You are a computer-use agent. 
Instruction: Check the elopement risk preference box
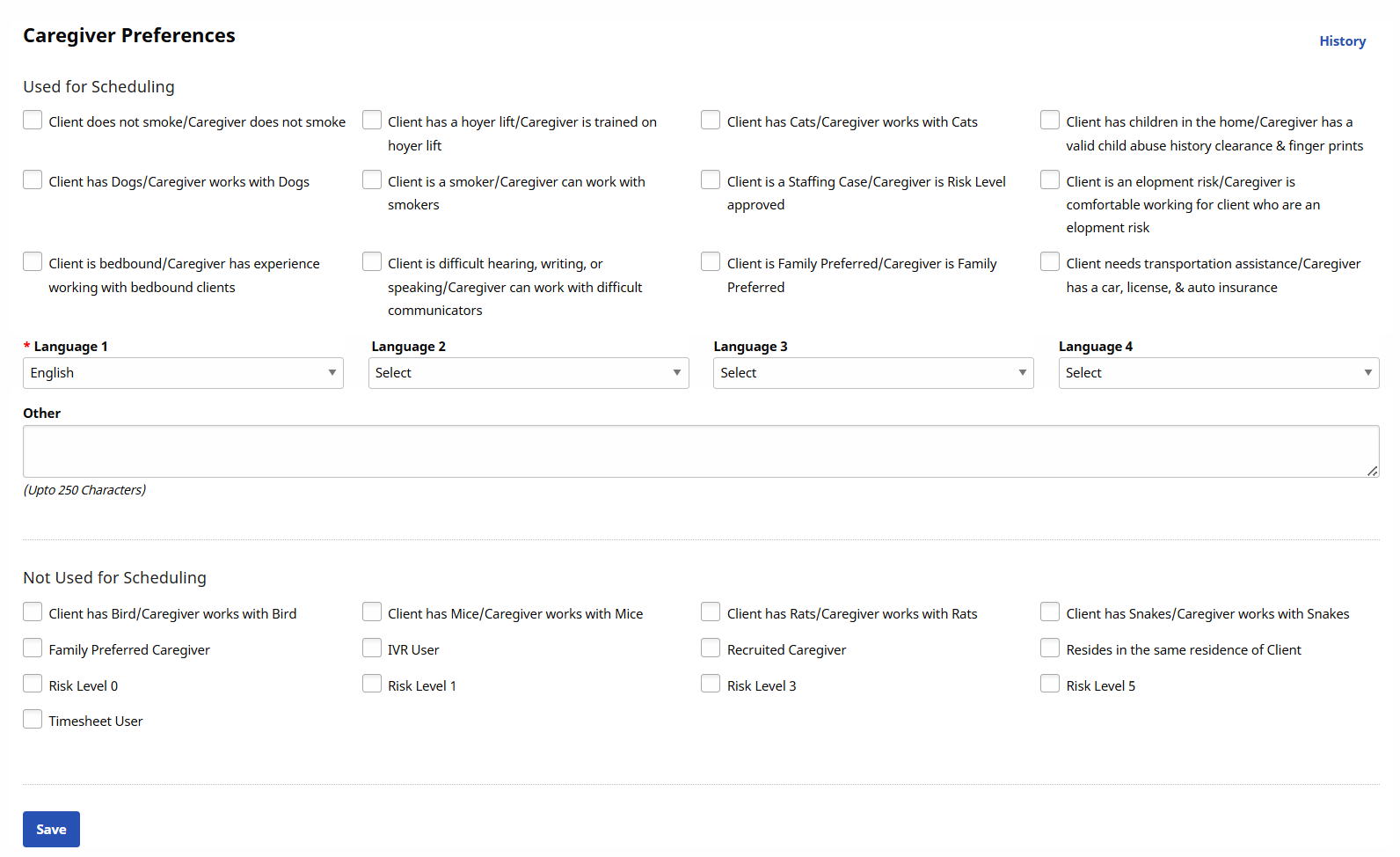point(1050,180)
